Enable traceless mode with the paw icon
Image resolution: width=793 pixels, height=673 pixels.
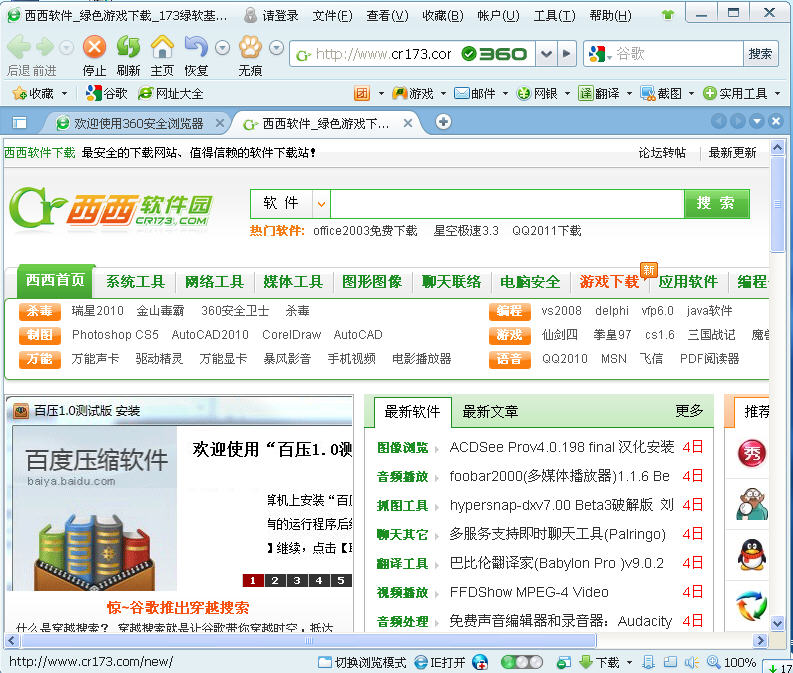click(250, 47)
